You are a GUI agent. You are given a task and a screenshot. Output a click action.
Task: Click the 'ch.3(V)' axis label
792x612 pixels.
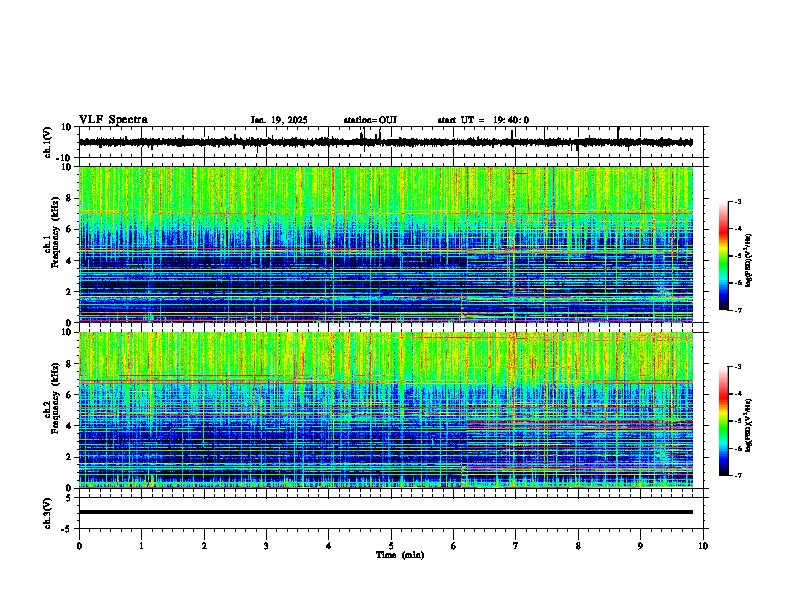click(47, 513)
